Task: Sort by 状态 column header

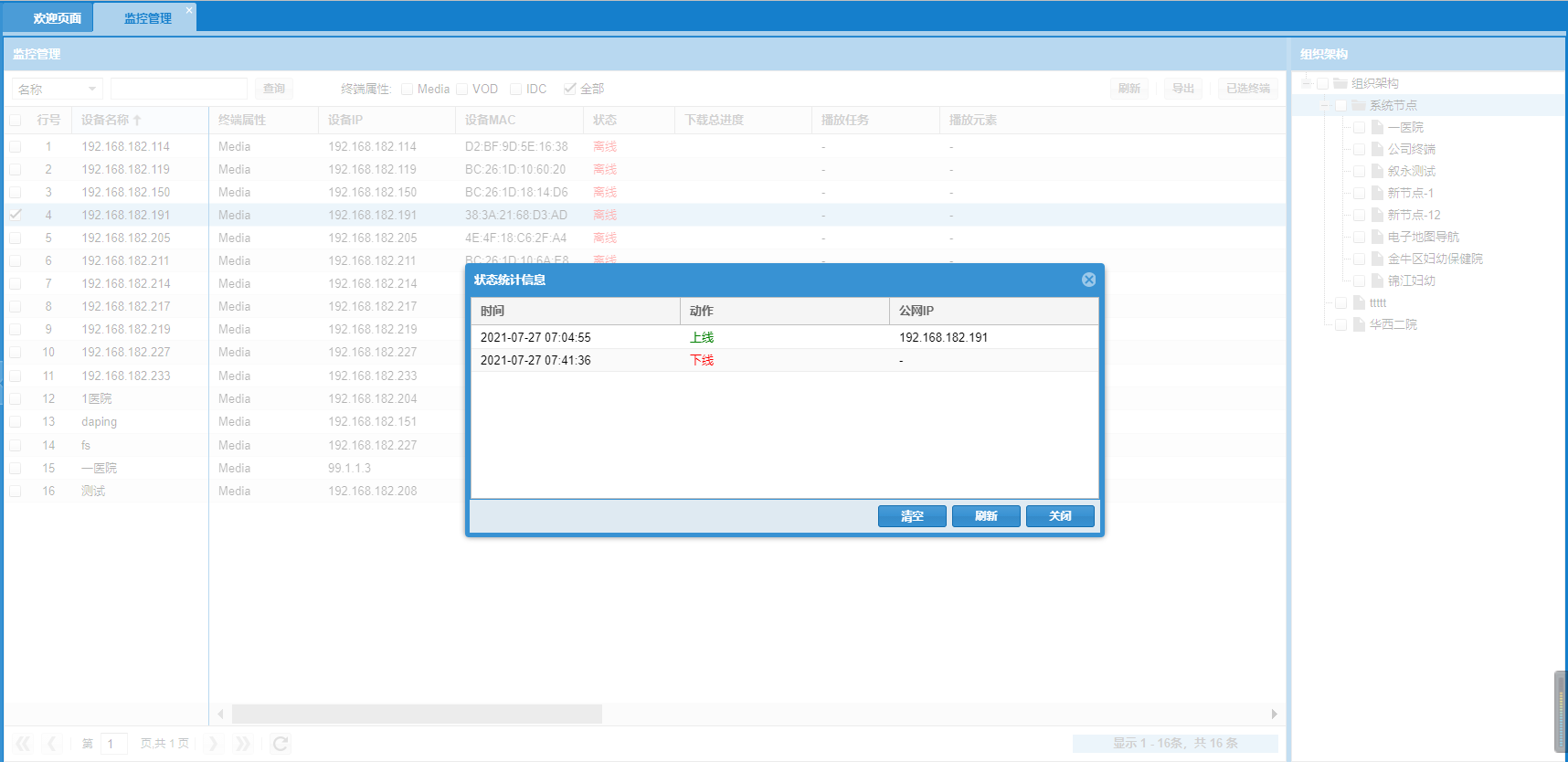Action: point(630,120)
